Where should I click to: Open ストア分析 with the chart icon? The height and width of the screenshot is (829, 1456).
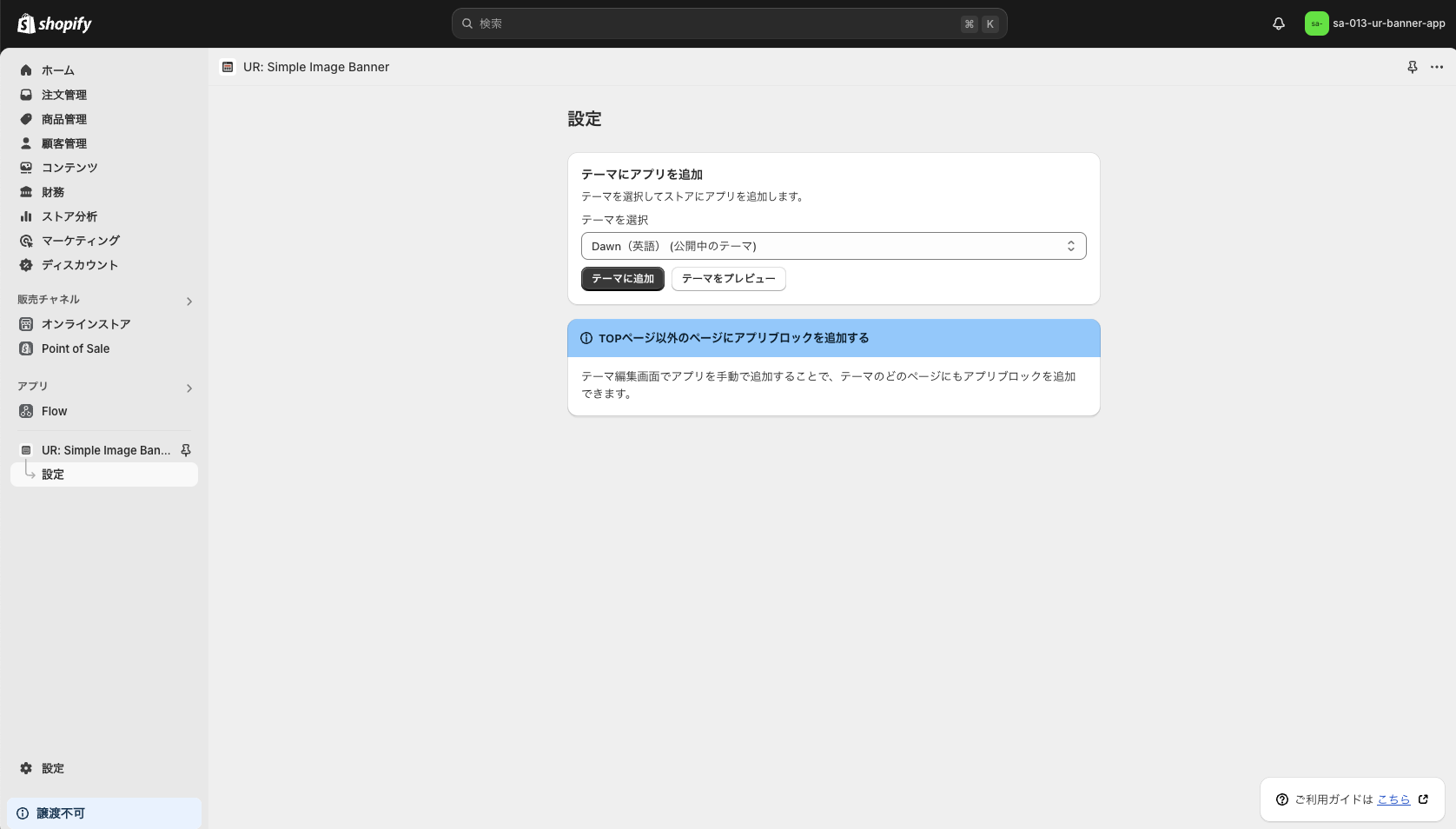pyautogui.click(x=26, y=216)
